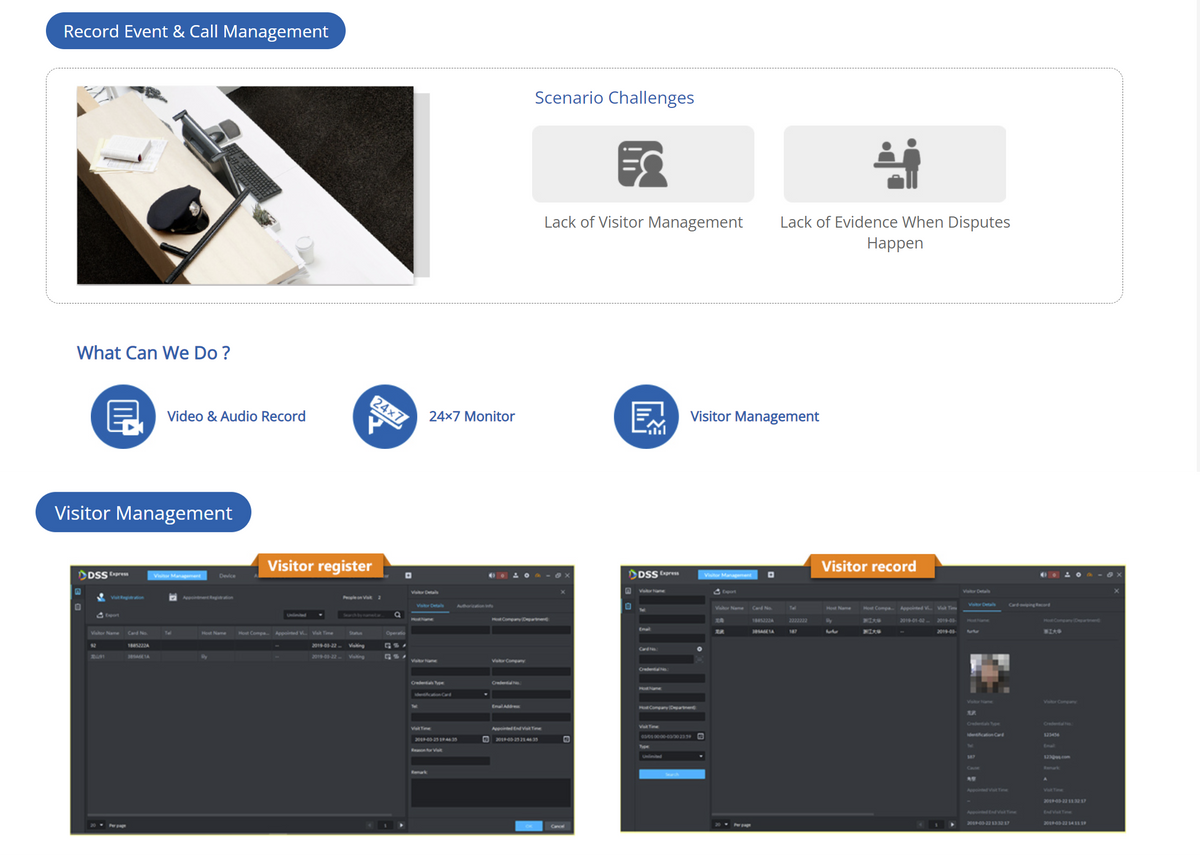Screen dimensions: 1200x855
Task: Click Card No. gear icon in Visitor record screenshot
Action: pyautogui.click(x=699, y=649)
